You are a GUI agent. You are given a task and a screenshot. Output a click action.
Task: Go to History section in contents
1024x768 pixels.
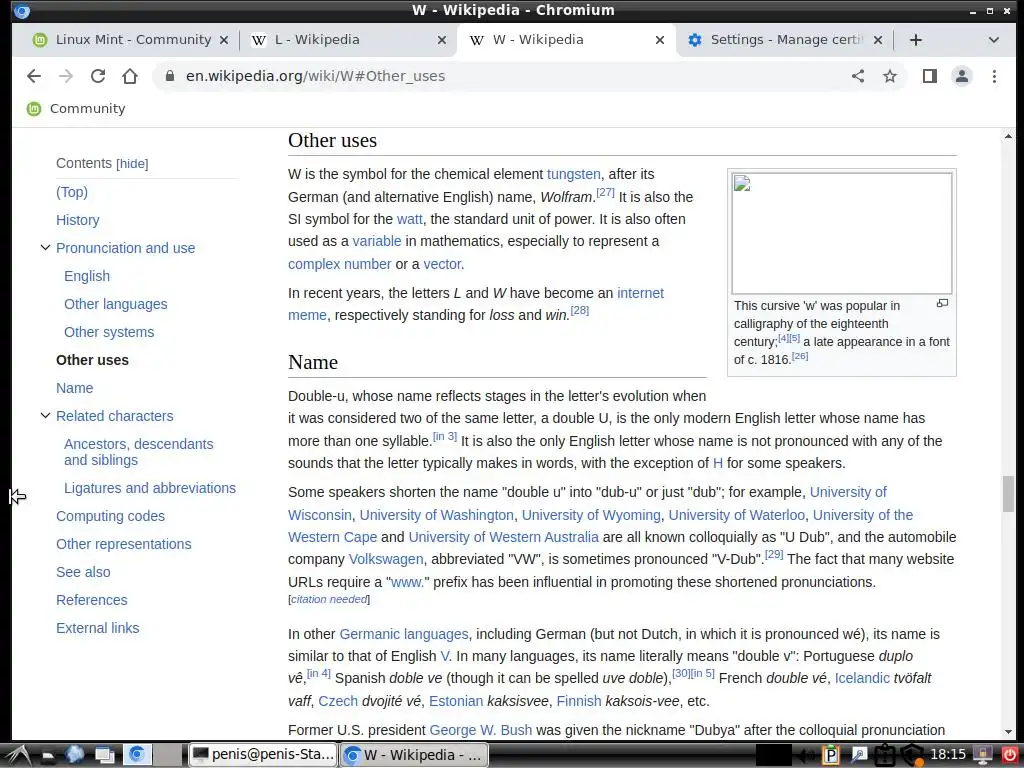pos(78,220)
